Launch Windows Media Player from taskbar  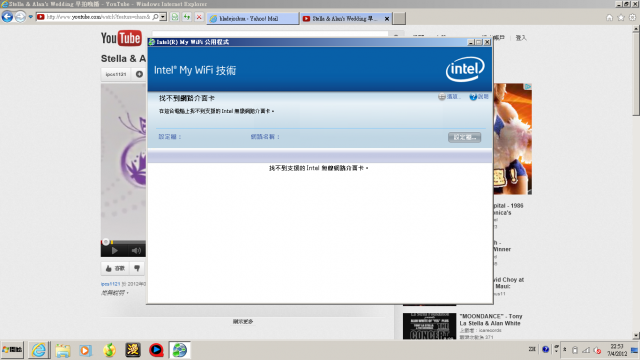[x=85, y=350]
